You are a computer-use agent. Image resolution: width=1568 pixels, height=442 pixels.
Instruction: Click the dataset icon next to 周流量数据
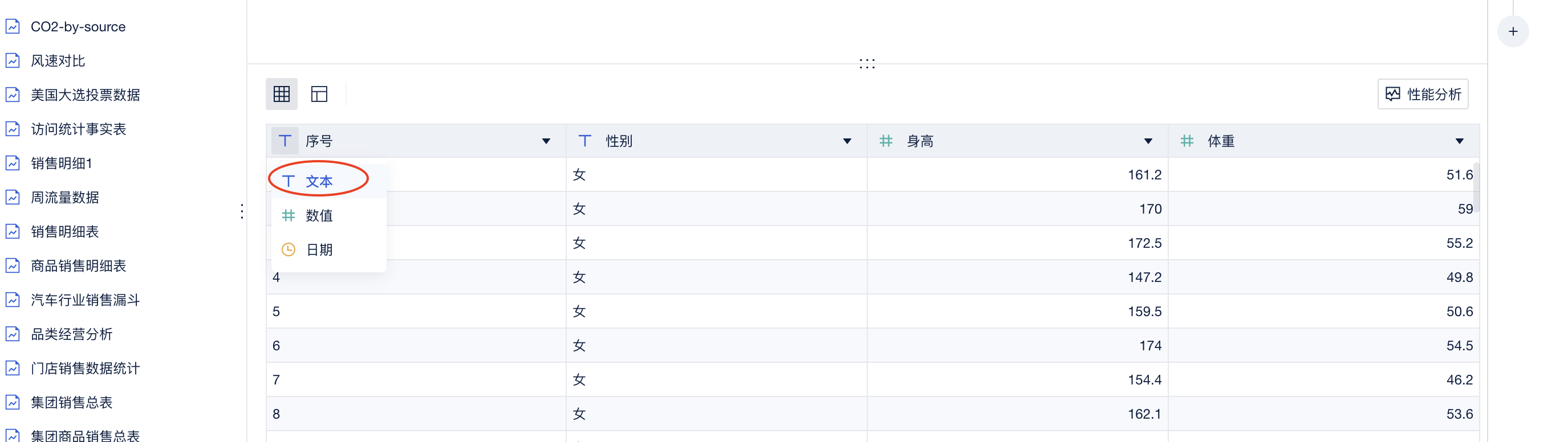coord(13,197)
